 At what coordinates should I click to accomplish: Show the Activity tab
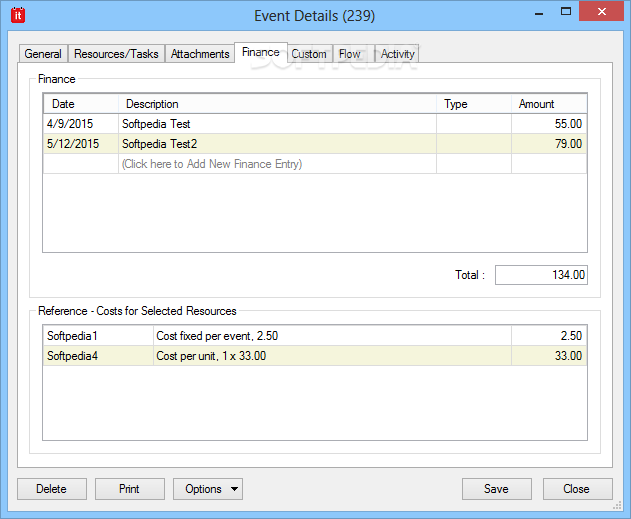(398, 54)
